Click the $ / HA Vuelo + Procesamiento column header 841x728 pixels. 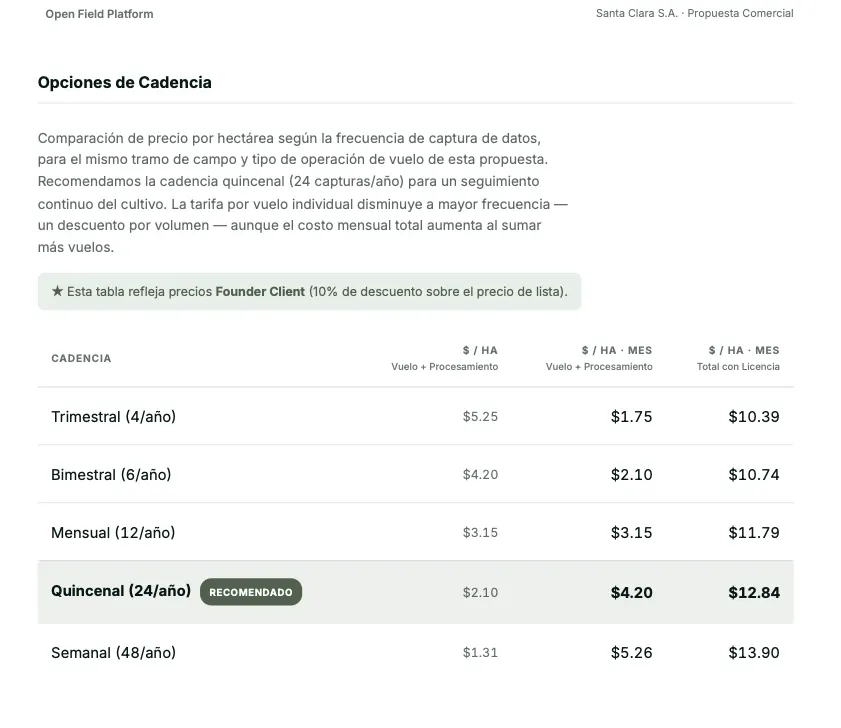pos(445,358)
